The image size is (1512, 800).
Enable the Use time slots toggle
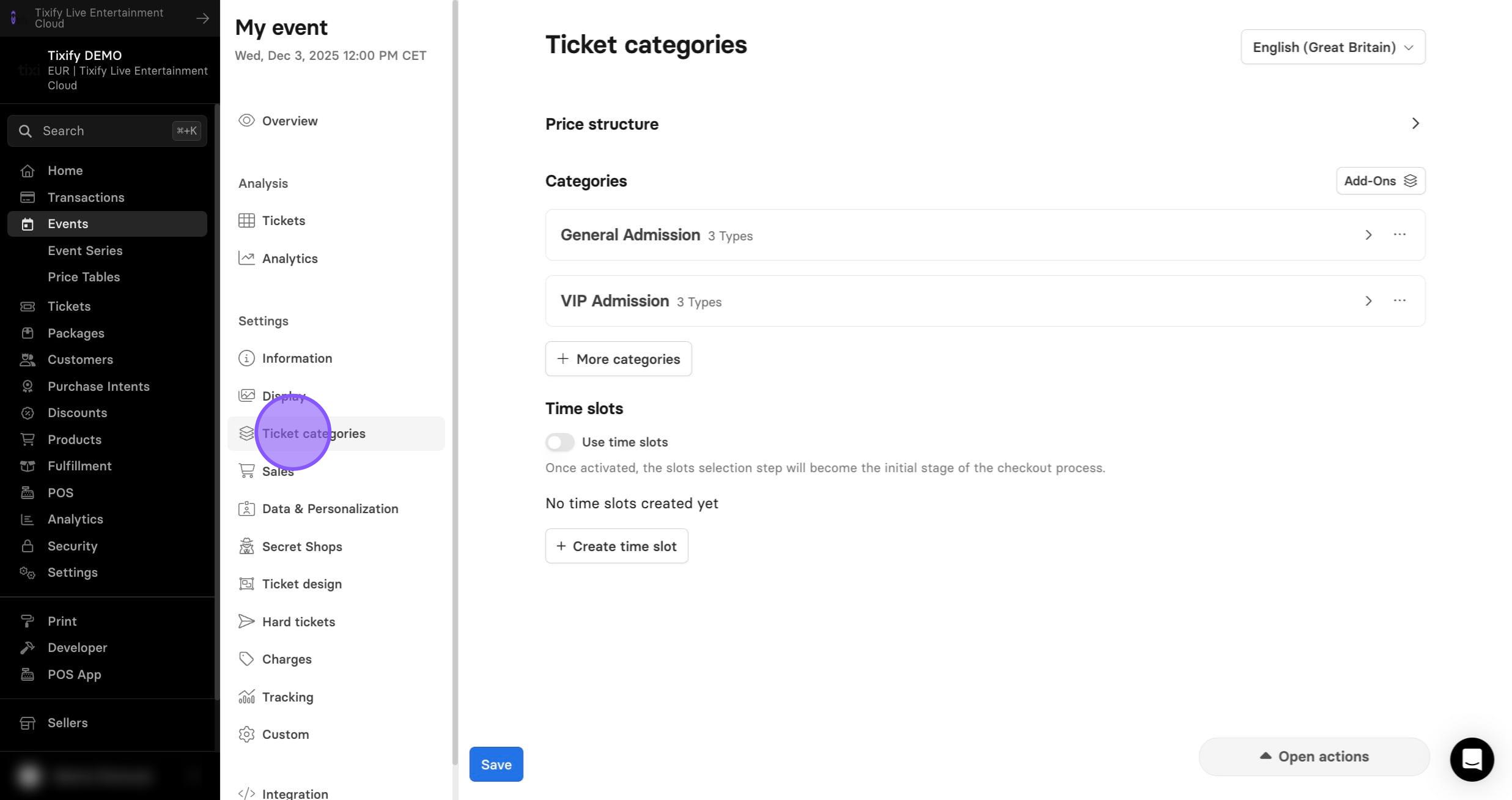pos(560,442)
